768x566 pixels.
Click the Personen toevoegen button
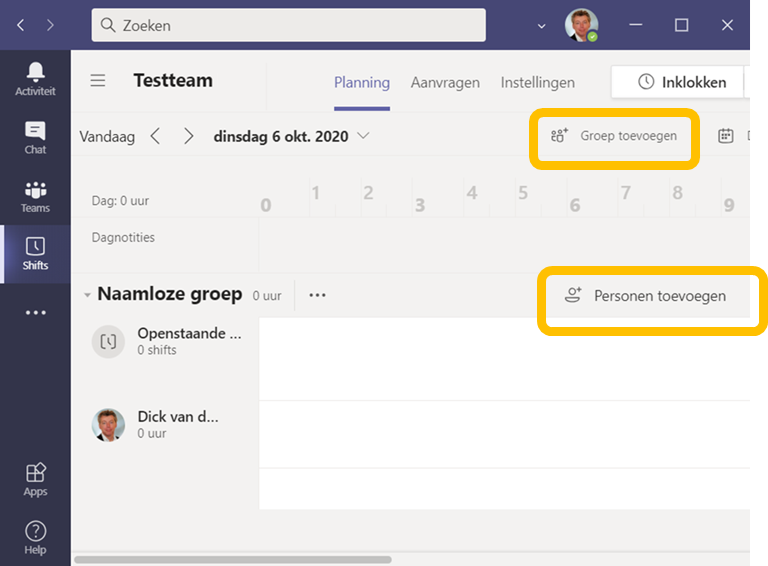click(648, 296)
